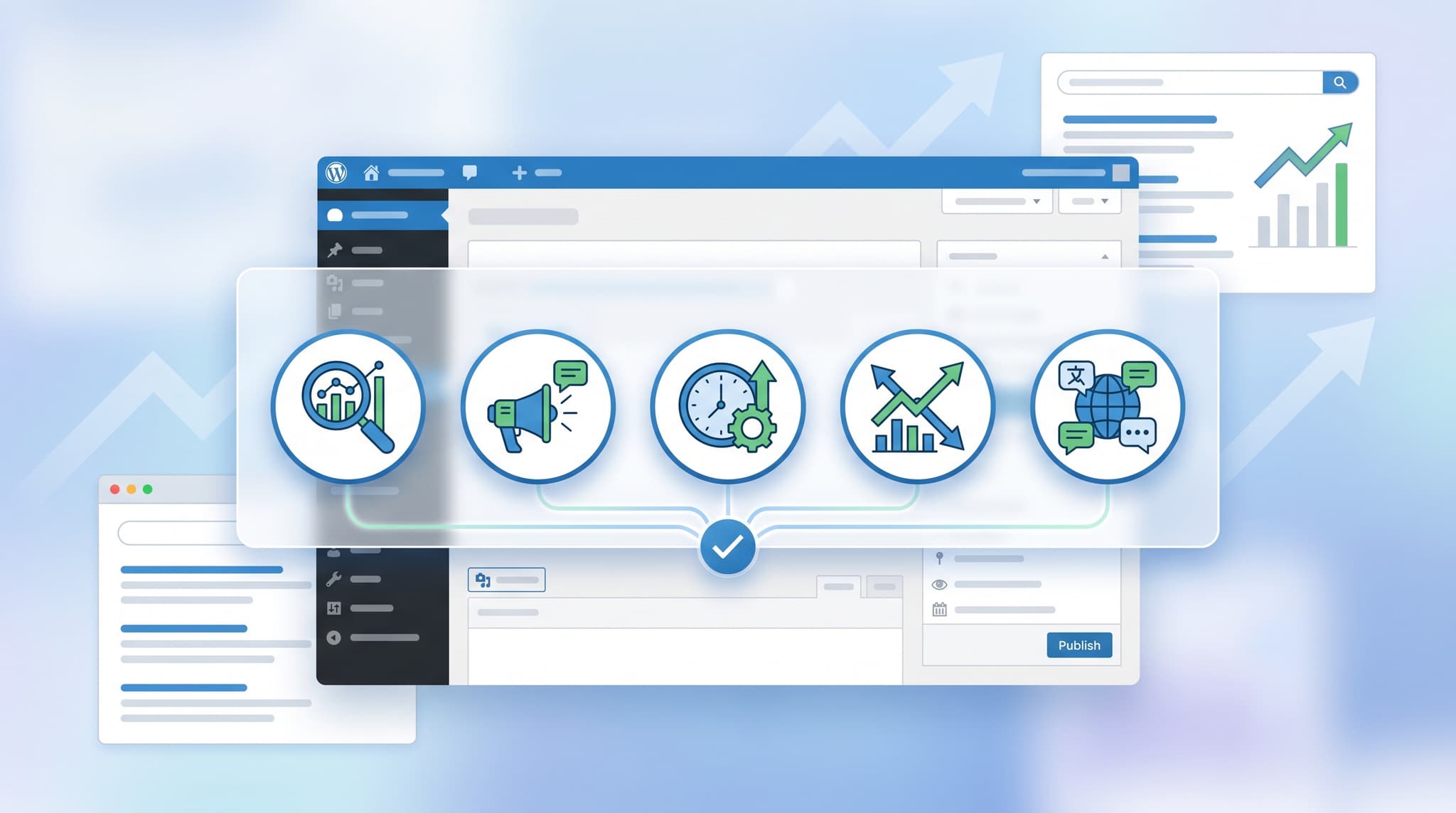Click the address bar in browser window

[178, 533]
